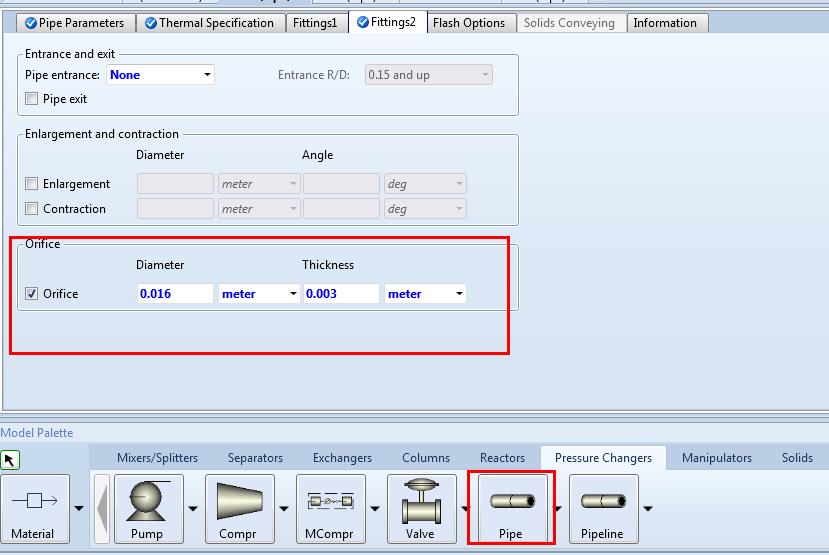
Task: Switch to the Thermal Specification tab
Action: (209, 23)
